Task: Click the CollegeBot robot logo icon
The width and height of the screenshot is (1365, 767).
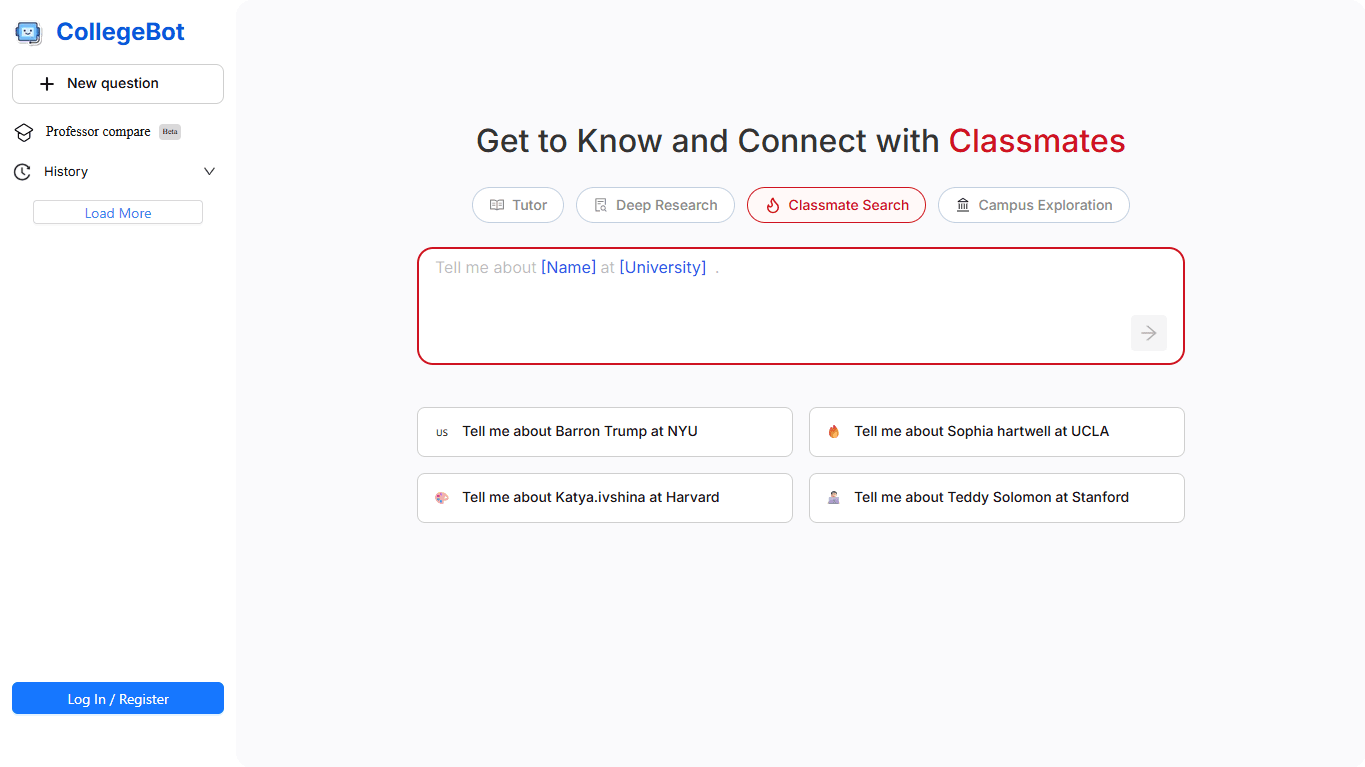Action: click(28, 33)
